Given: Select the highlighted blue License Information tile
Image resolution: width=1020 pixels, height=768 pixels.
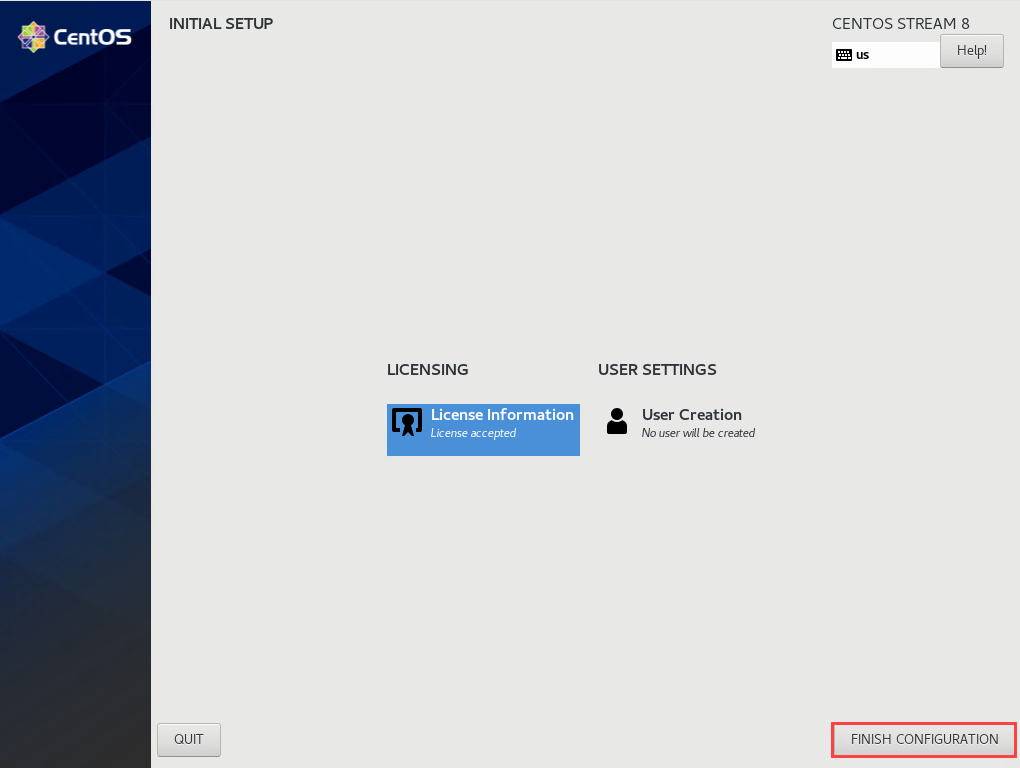Looking at the screenshot, I should pos(483,429).
